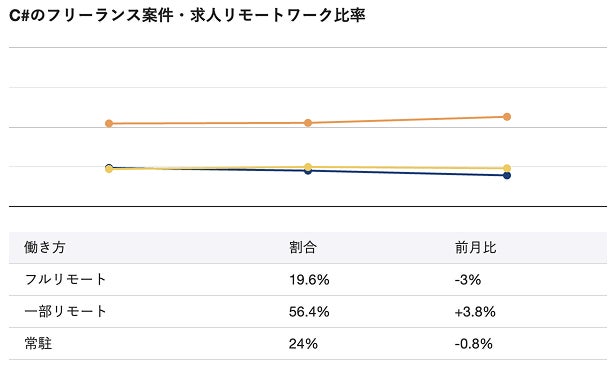Click the dark blue line's middle point
The image size is (616, 375).
tap(308, 171)
